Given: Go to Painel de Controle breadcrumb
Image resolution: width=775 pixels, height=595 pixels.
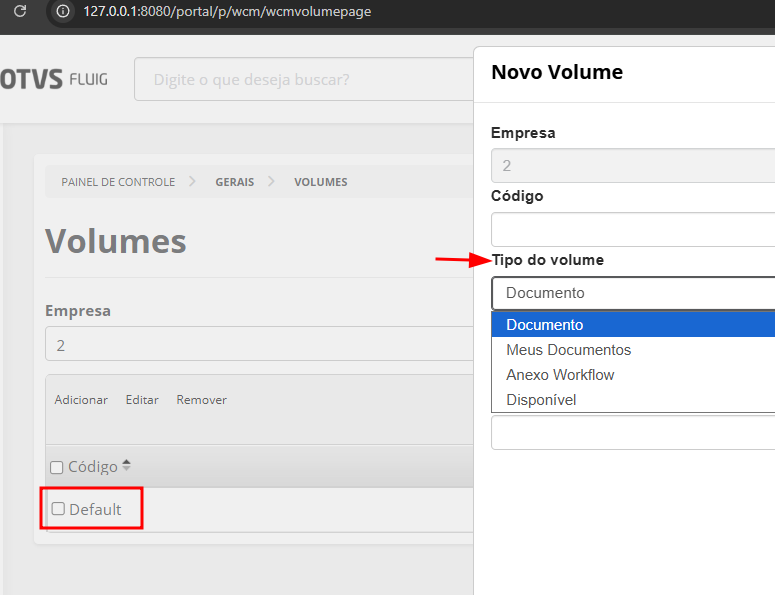Looking at the screenshot, I should point(118,182).
